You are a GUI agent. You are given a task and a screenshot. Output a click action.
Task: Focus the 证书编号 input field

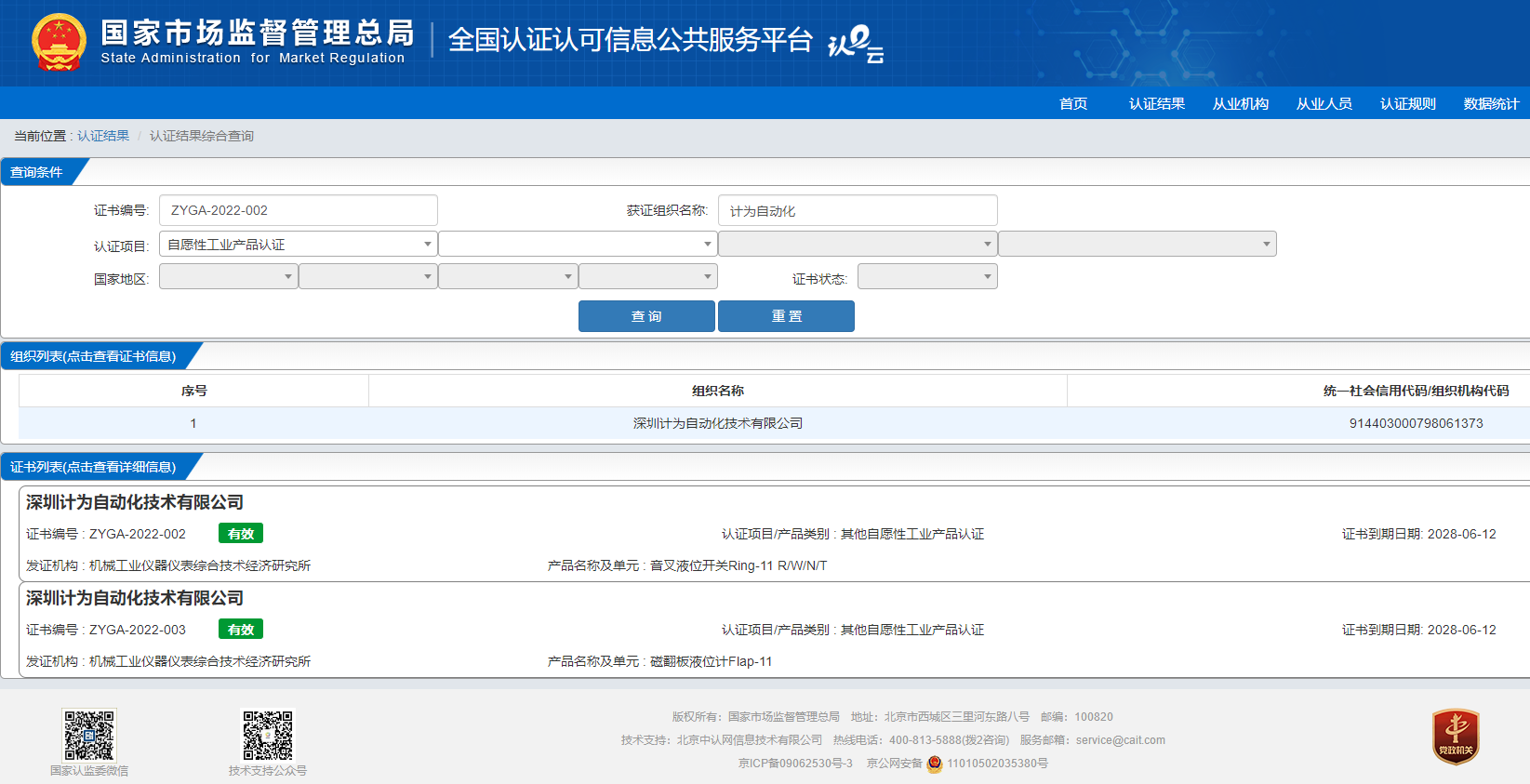coord(299,210)
